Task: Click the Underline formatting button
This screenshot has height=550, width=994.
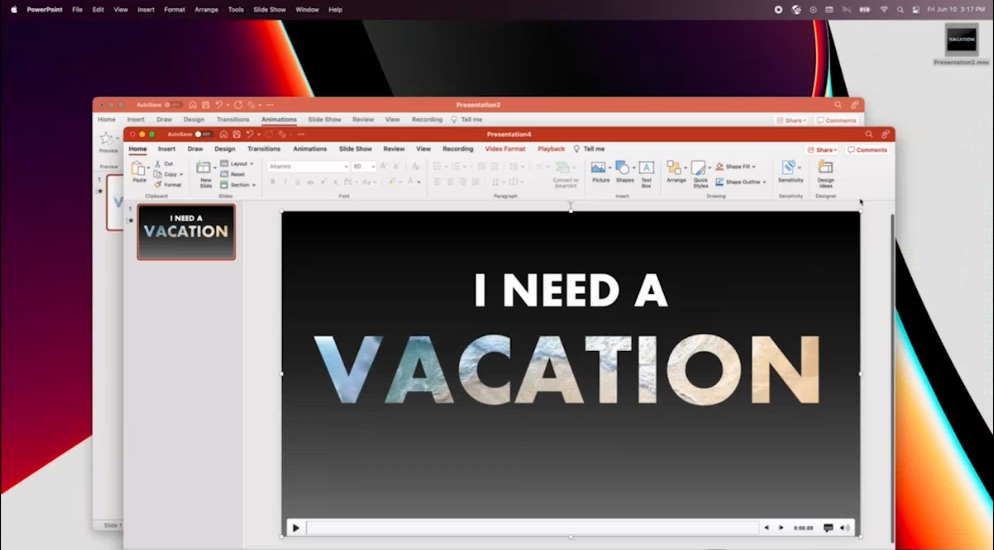Action: pos(297,182)
